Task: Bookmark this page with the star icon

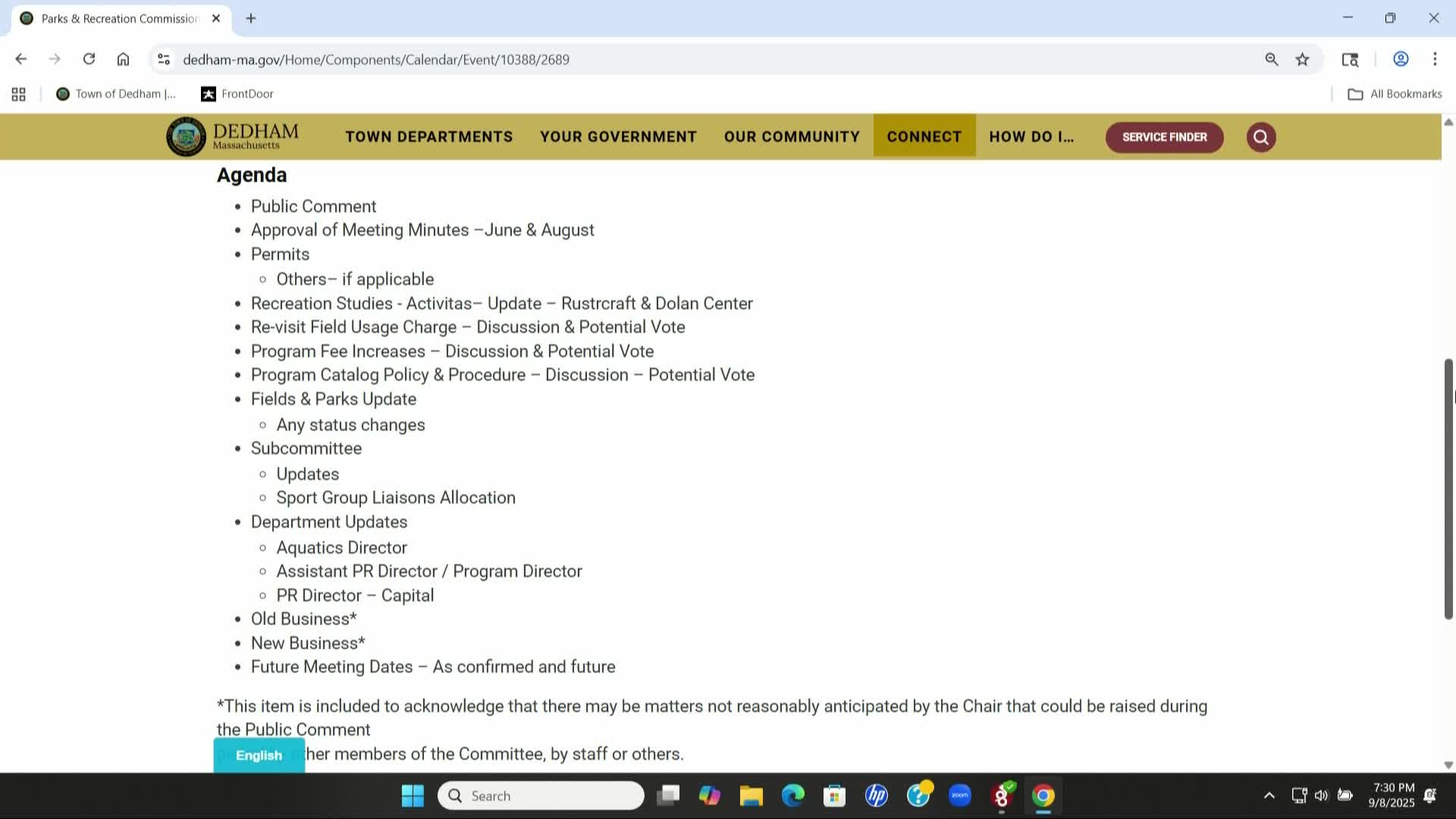Action: coord(1302,59)
